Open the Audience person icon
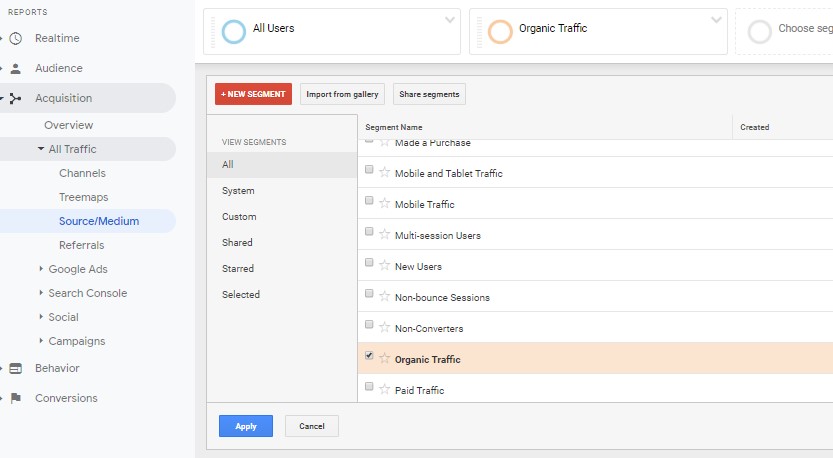This screenshot has width=833, height=458. (x=16, y=69)
